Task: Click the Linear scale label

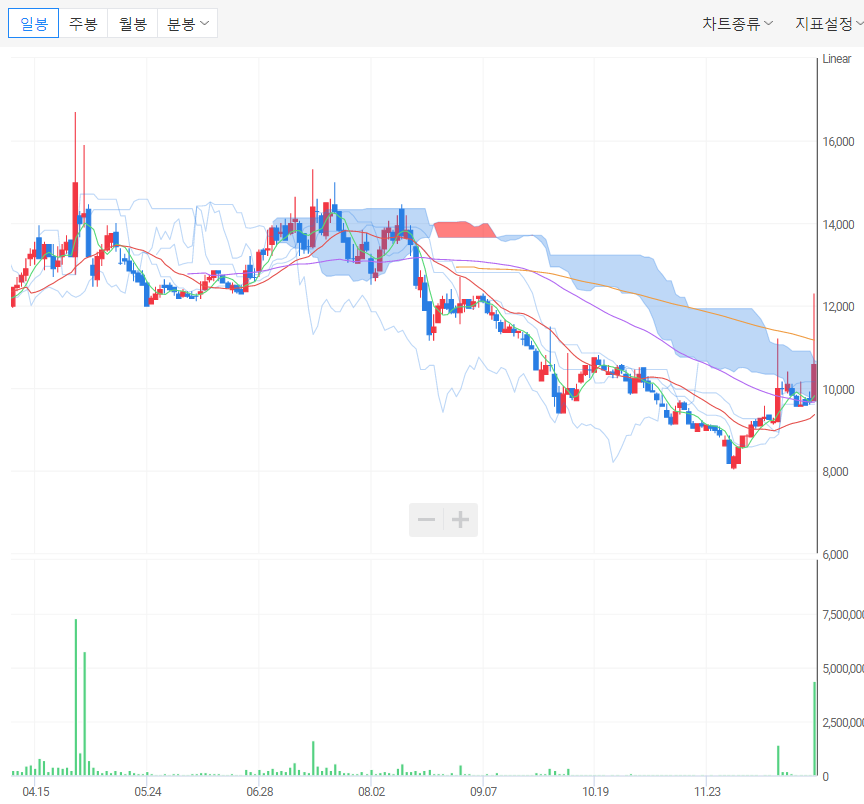Action: [x=836, y=59]
